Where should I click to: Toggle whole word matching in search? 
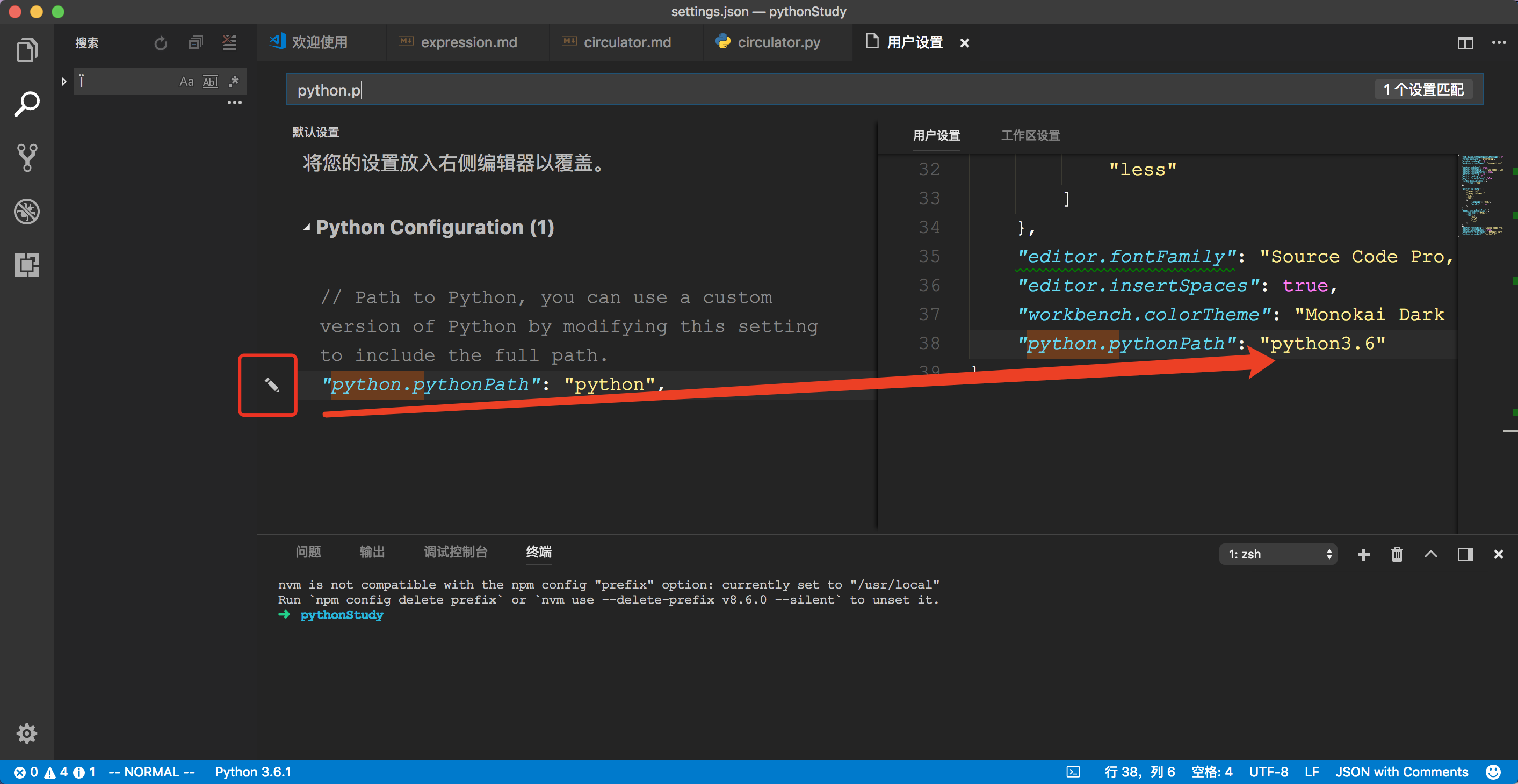pyautogui.click(x=210, y=81)
